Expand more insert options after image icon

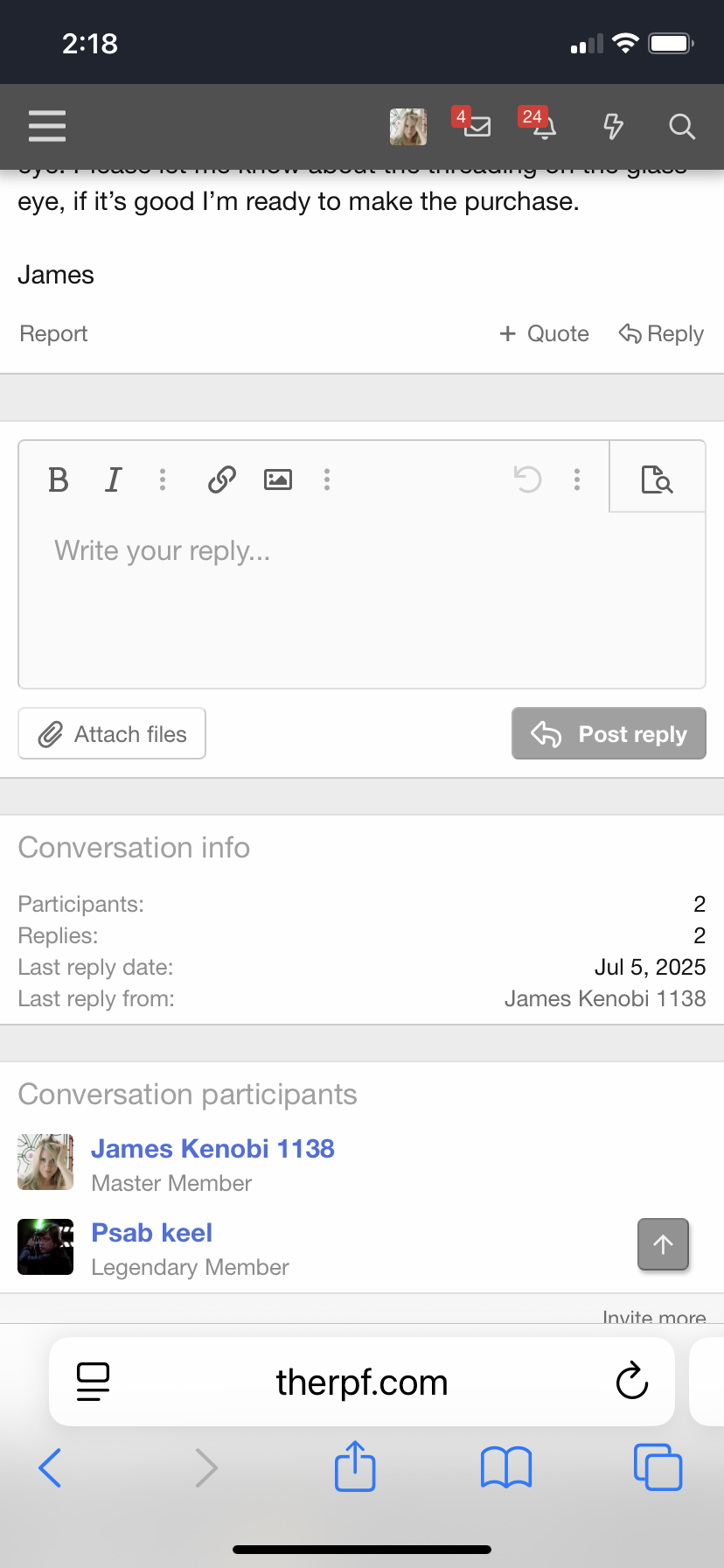coord(327,479)
